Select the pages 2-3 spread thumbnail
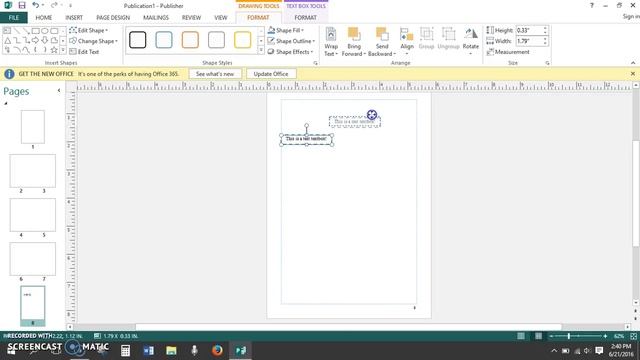Image resolution: width=640 pixels, height=360 pixels. (33, 171)
